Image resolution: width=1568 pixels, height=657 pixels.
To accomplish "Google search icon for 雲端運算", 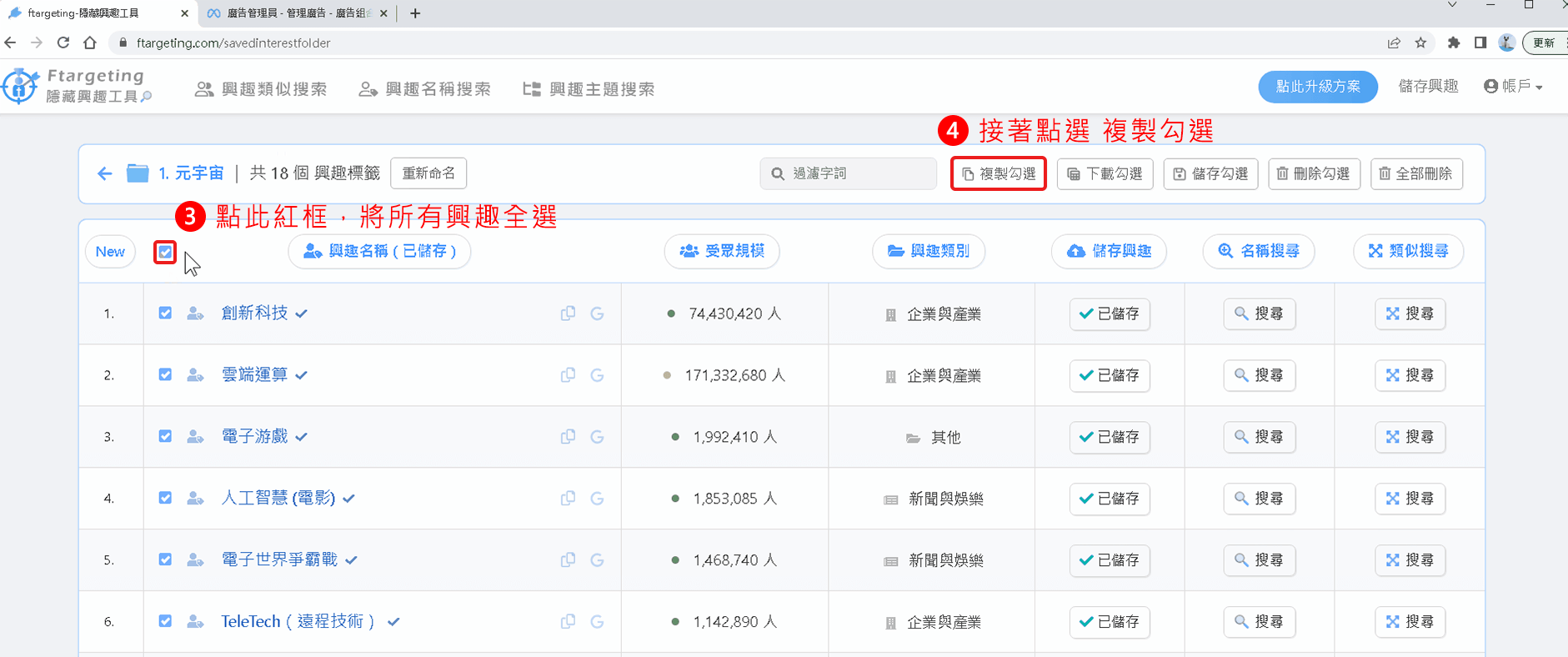I will click(x=597, y=375).
